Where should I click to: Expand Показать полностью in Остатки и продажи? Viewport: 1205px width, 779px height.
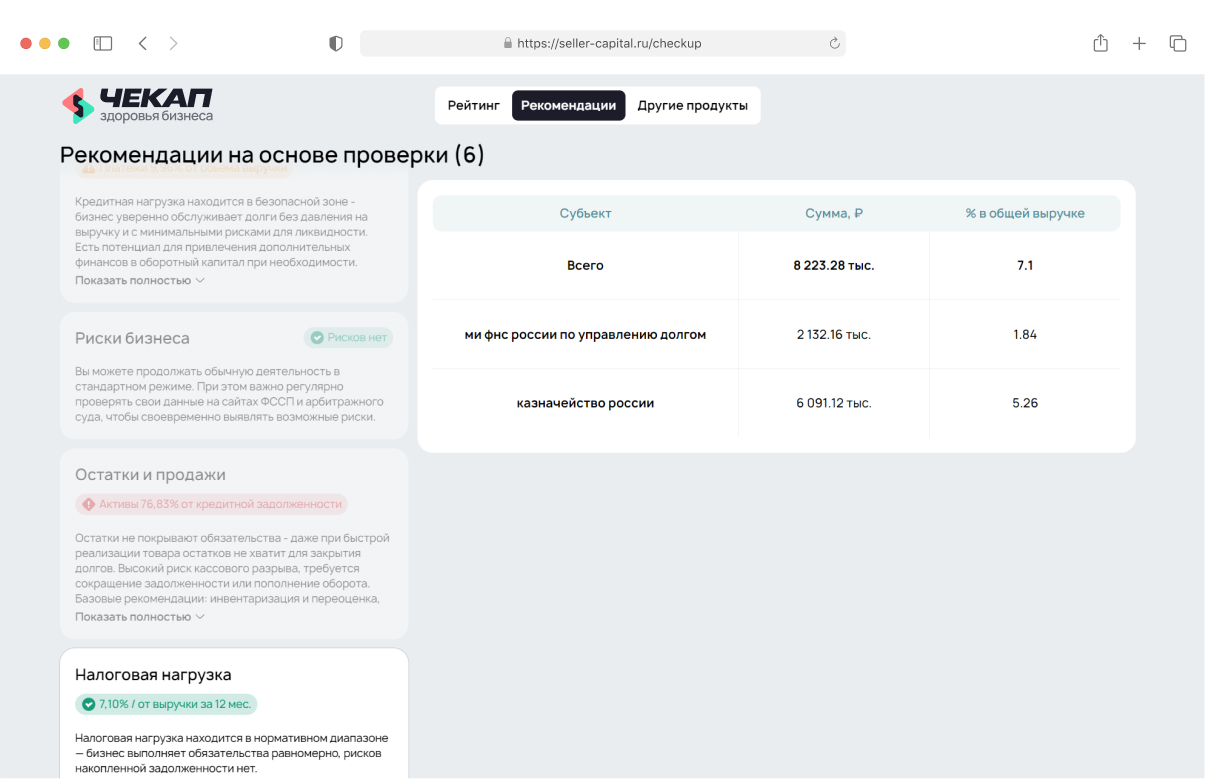pos(139,616)
